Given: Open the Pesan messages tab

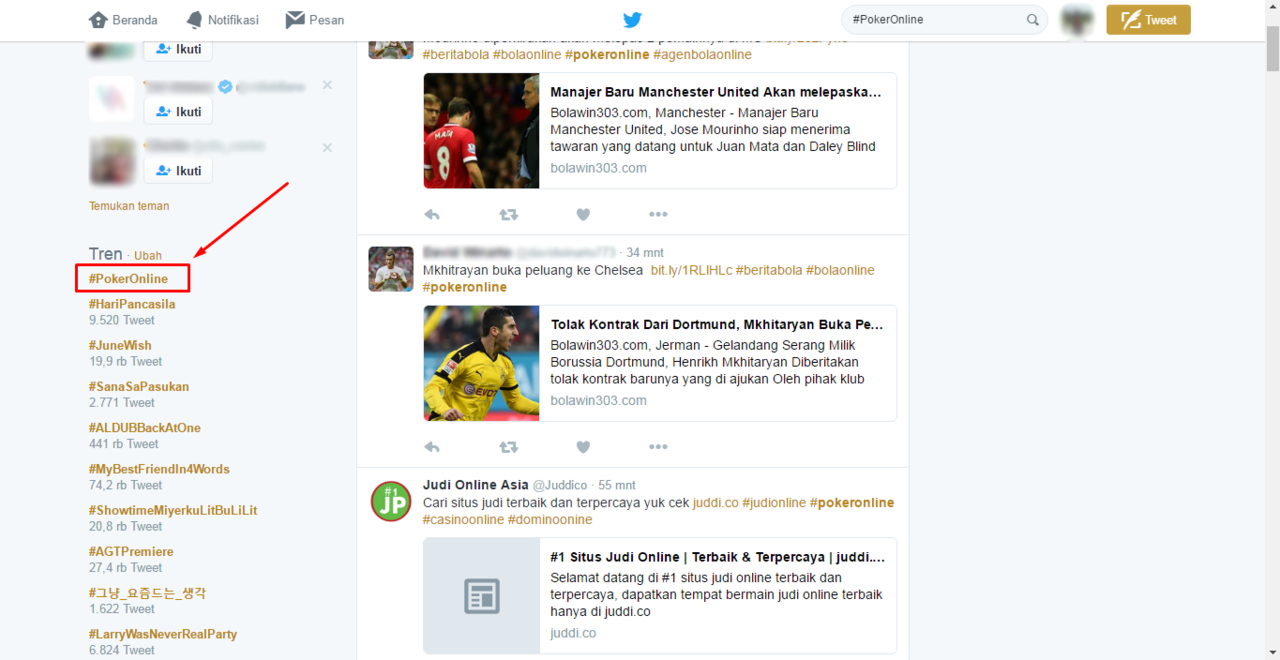Looking at the screenshot, I should coord(314,20).
